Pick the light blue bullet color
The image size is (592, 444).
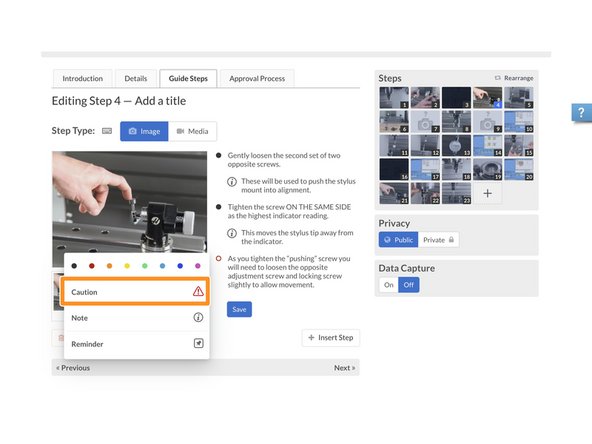tap(162, 266)
